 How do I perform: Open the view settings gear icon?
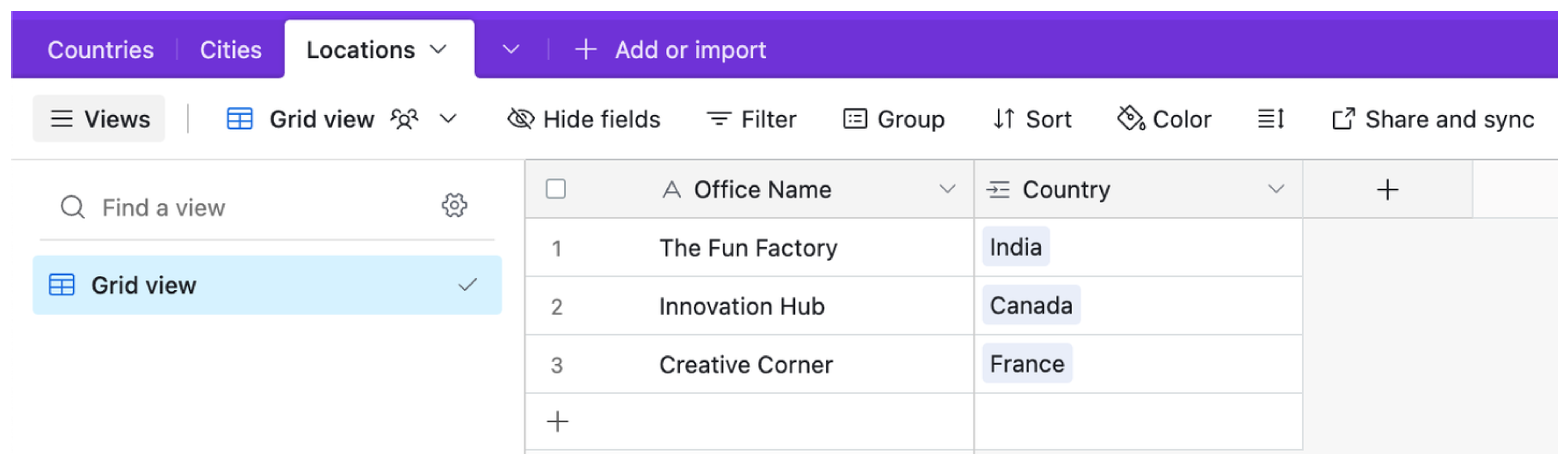(x=454, y=206)
